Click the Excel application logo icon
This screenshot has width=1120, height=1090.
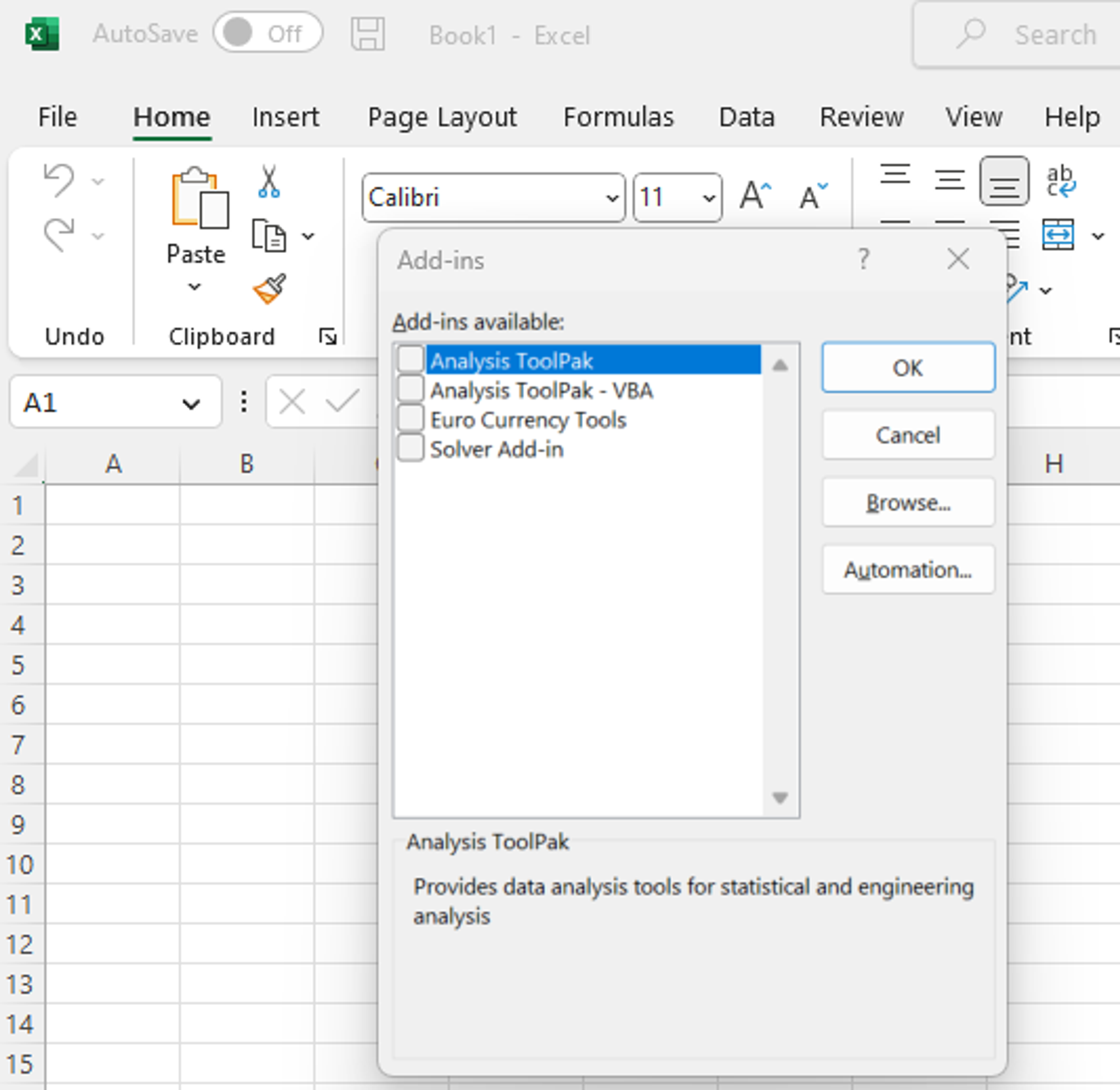pos(42,34)
